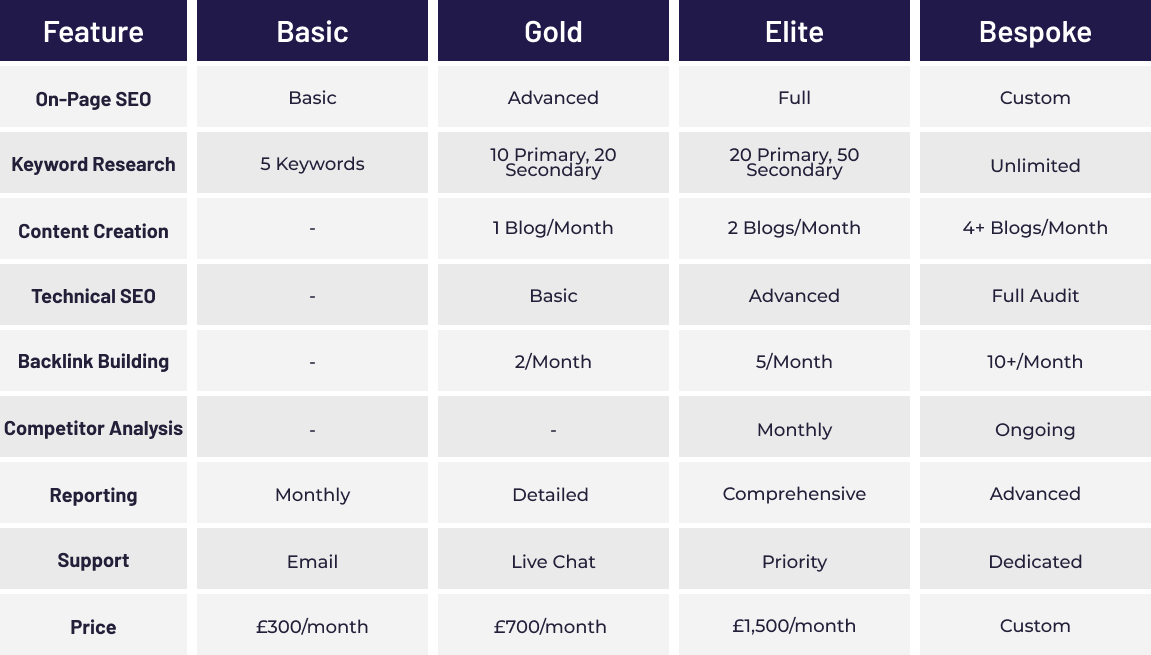This screenshot has height=655, width=1151.
Task: Click the Competitor Analysis row label
Action: [x=93, y=428]
